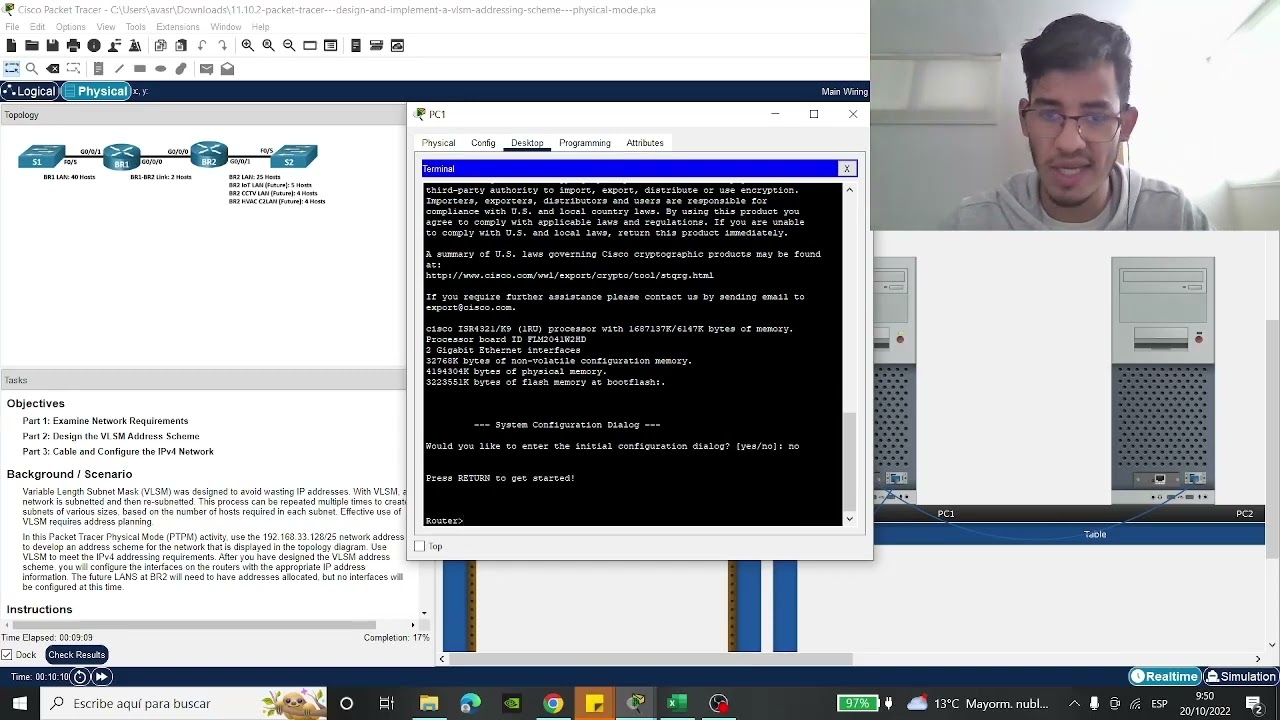Click switch S2 in Topology diagram
Viewport: 1280px width, 720px height.
click(x=292, y=157)
